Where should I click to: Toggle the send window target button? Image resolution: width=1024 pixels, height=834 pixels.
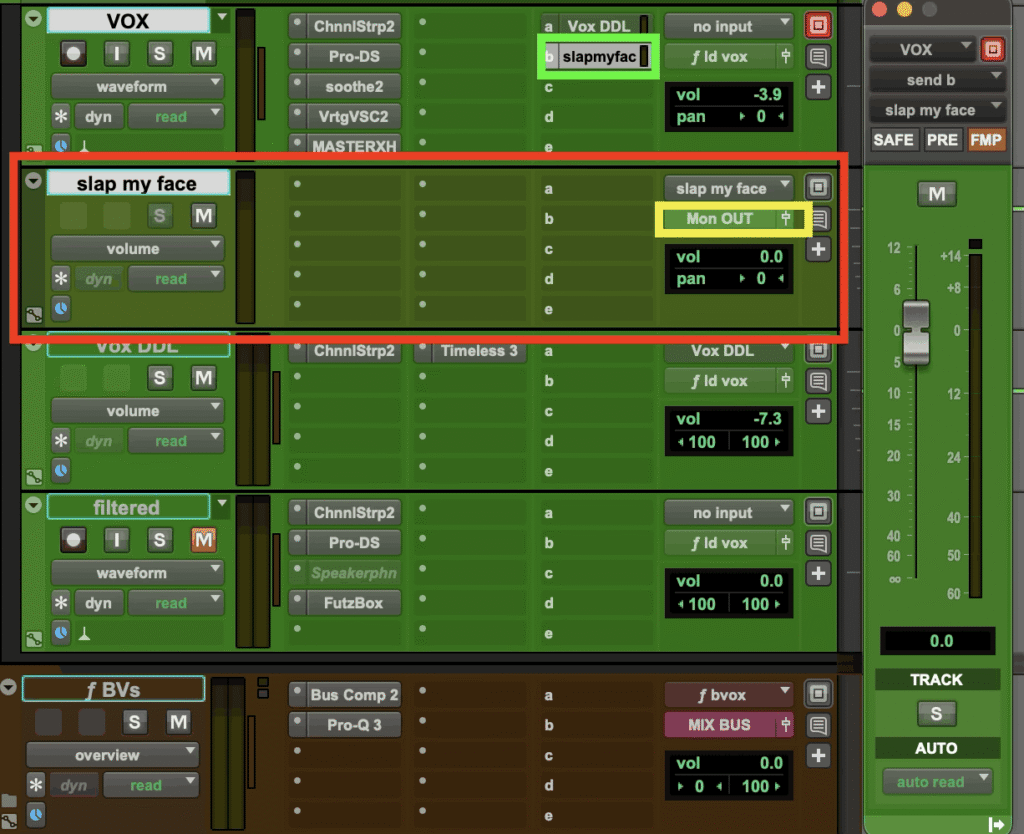(993, 50)
